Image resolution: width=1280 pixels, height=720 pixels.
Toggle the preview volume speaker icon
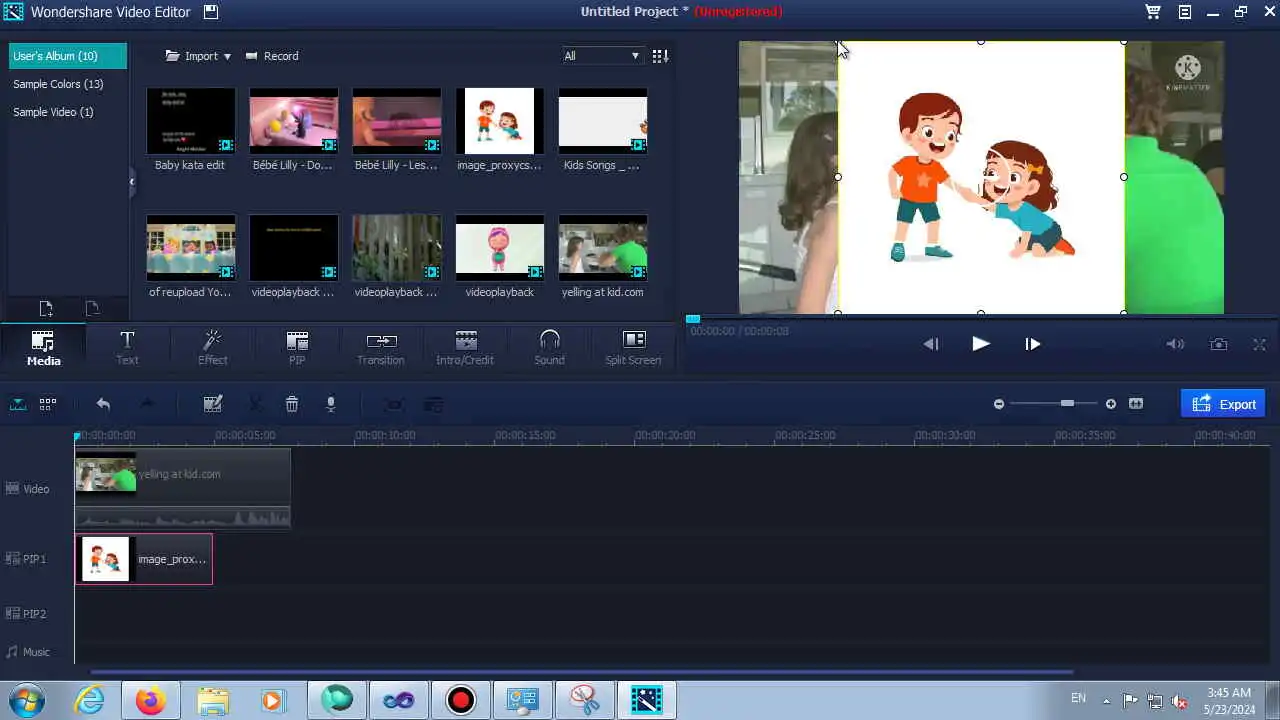click(x=1176, y=344)
